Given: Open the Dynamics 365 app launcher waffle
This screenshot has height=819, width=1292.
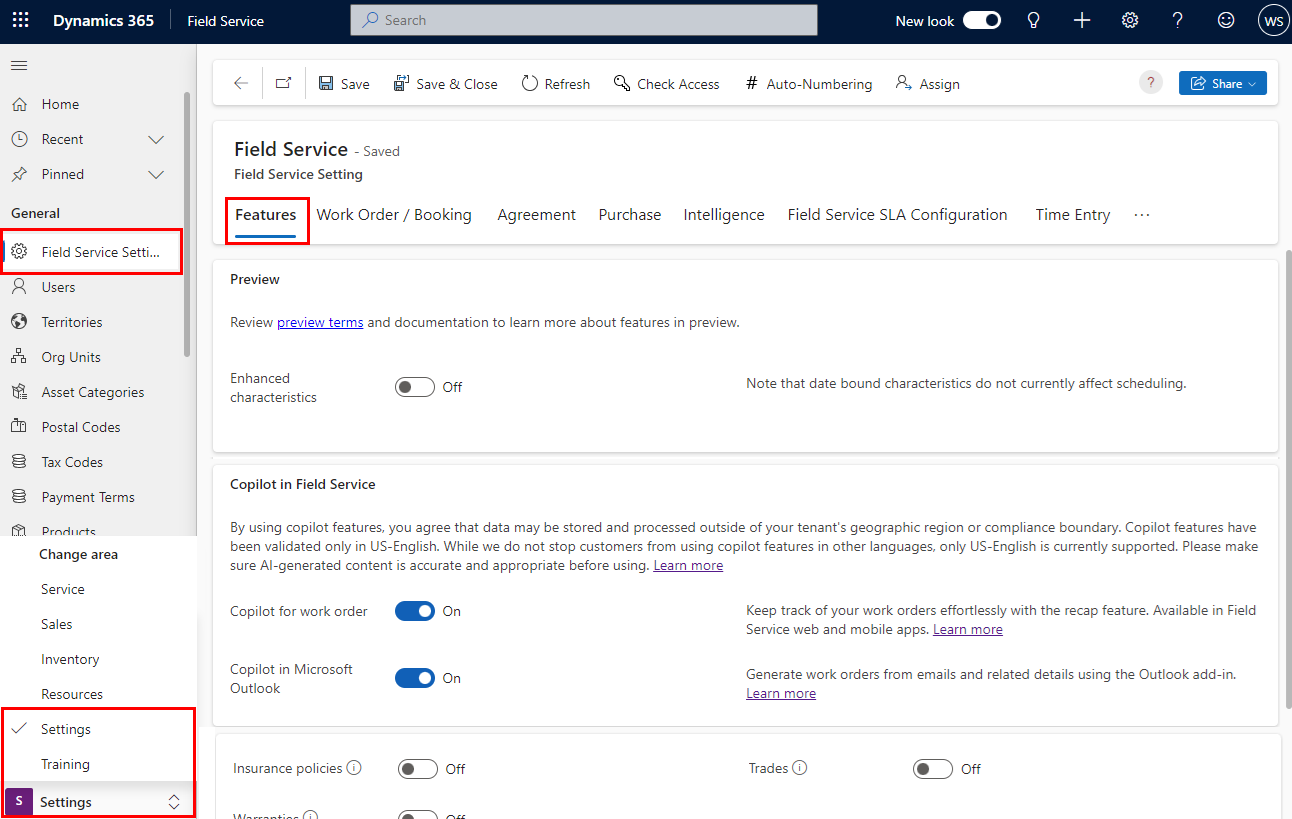Looking at the screenshot, I should pos(20,20).
